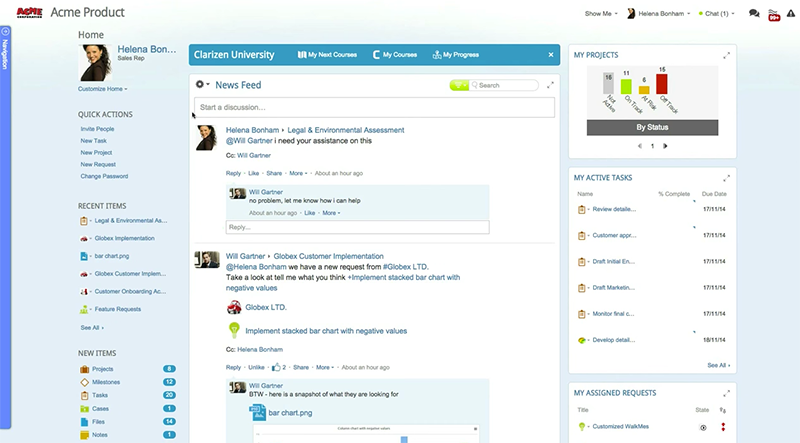Click the alert warning triangle icon
Image resolution: width=800 pixels, height=443 pixels.
[791, 14]
